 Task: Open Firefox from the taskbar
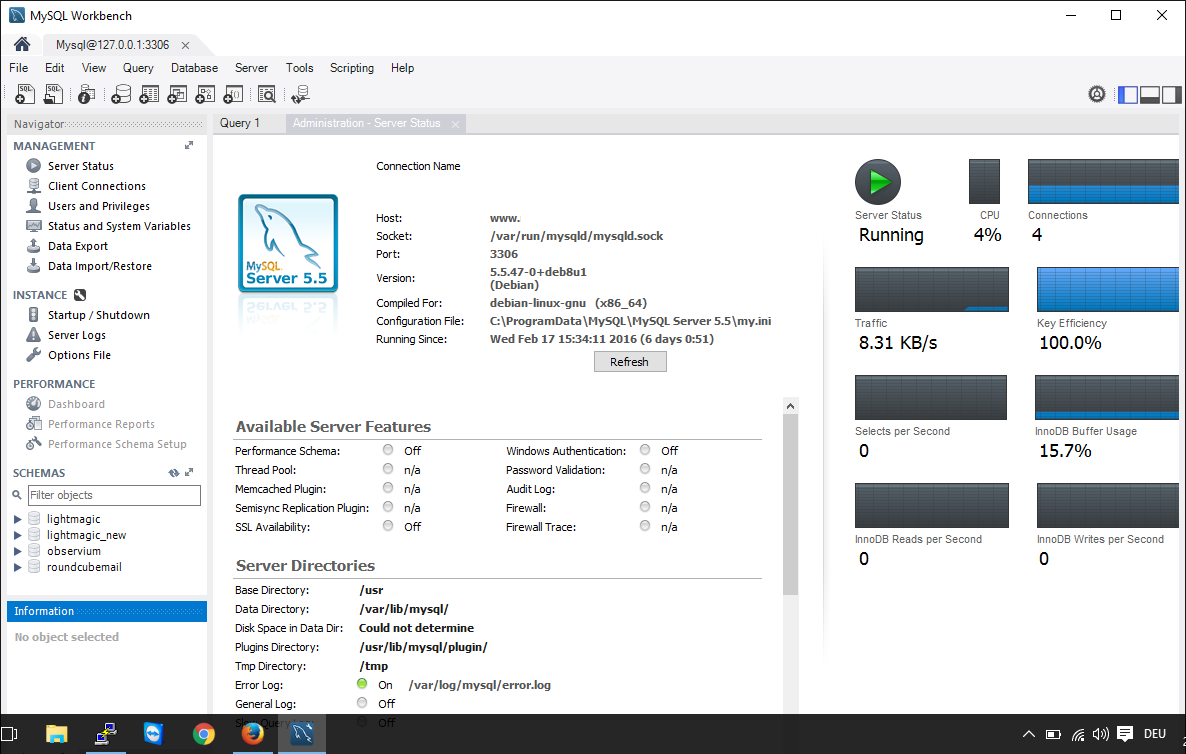(x=253, y=734)
